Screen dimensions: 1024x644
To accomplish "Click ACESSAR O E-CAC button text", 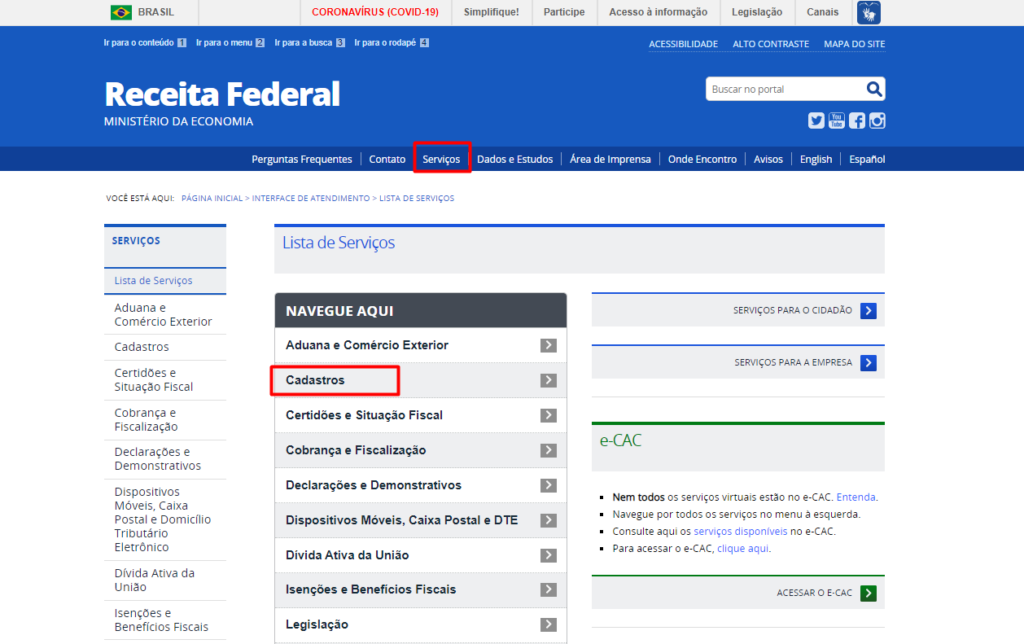I will 814,592.
